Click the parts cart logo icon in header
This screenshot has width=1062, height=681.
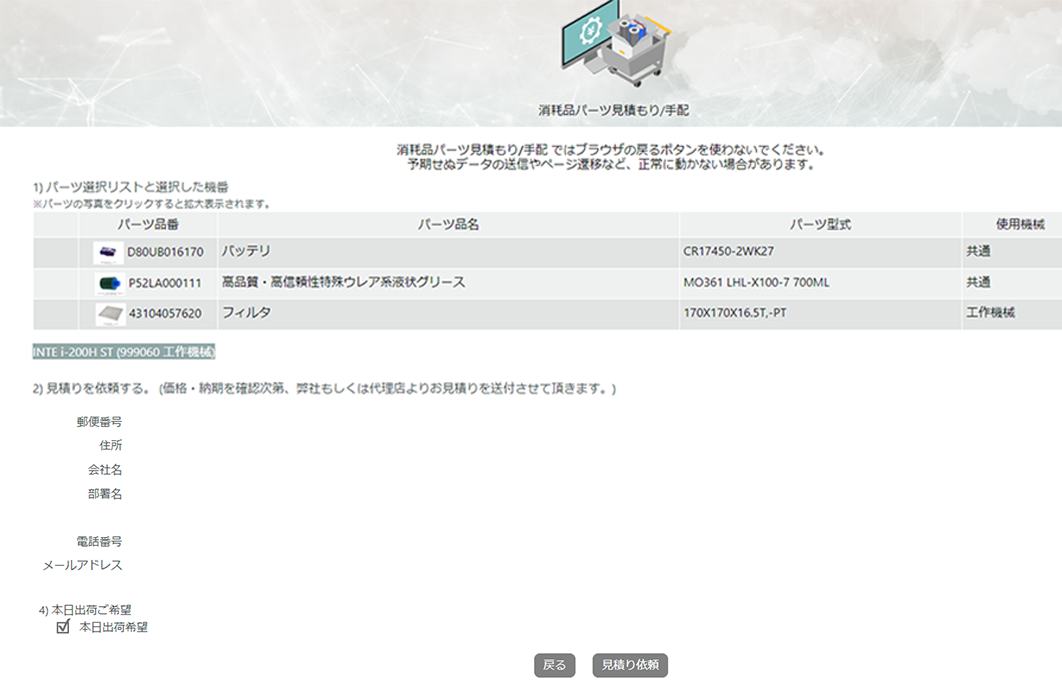point(613,45)
